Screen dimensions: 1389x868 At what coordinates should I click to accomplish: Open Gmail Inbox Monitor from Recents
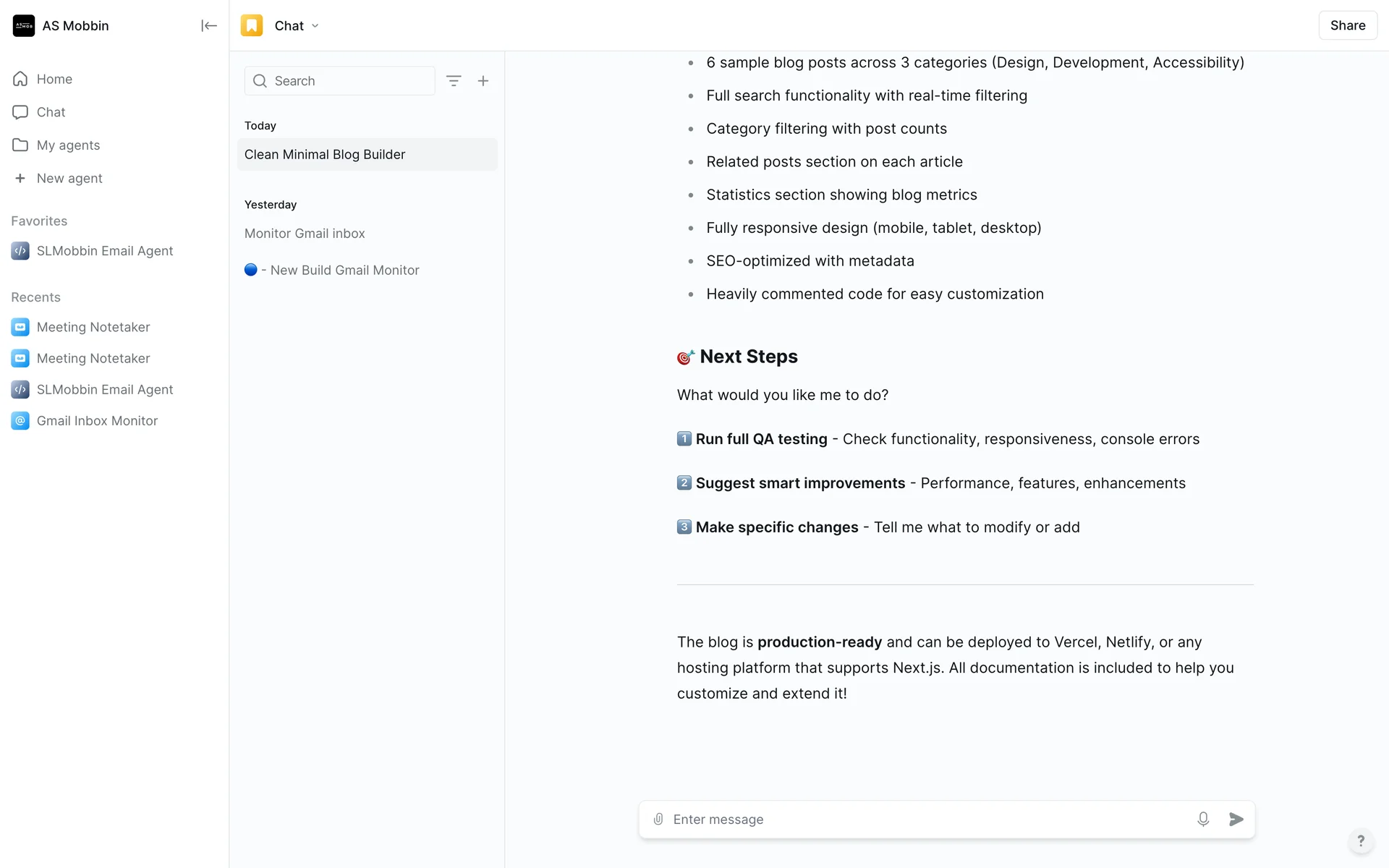[x=97, y=421]
